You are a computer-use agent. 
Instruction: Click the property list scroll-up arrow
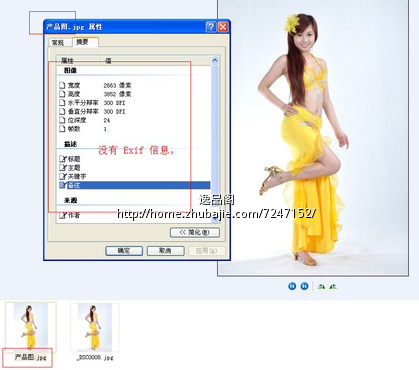(215, 60)
